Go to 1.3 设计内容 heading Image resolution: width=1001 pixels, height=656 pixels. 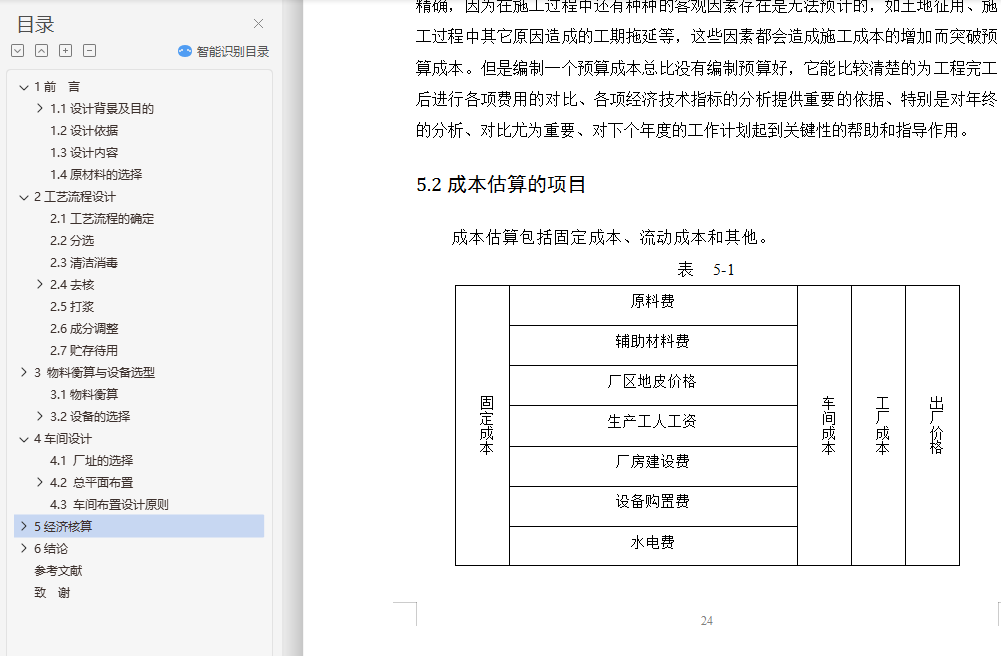[x=84, y=153]
